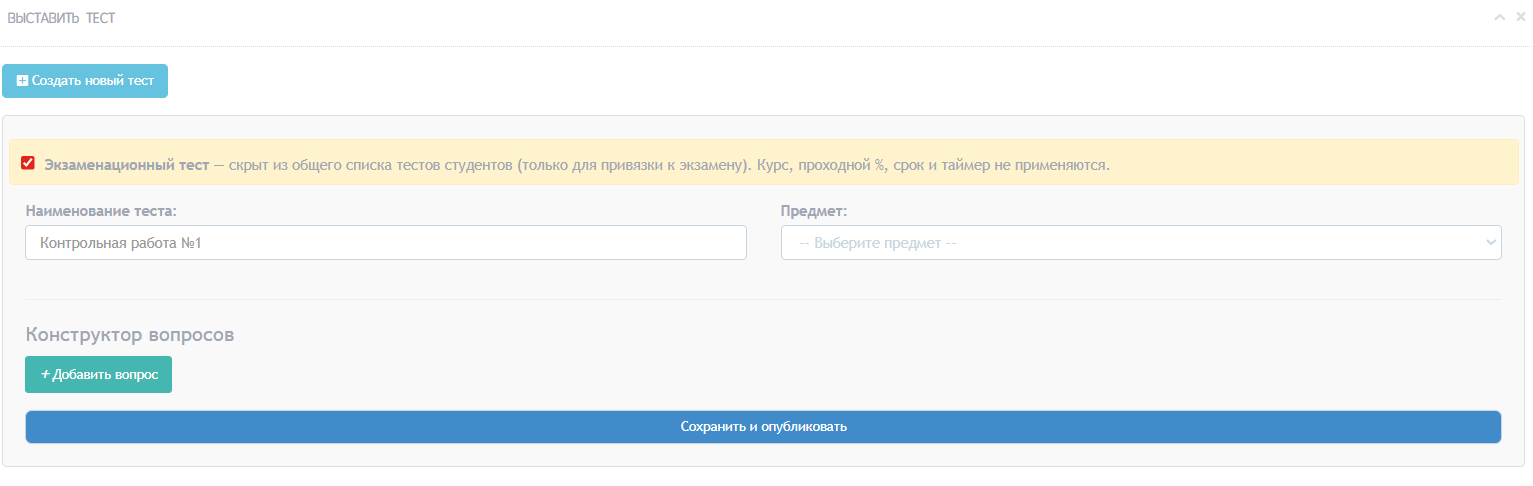Click the Выставить тест panel title

point(61,18)
